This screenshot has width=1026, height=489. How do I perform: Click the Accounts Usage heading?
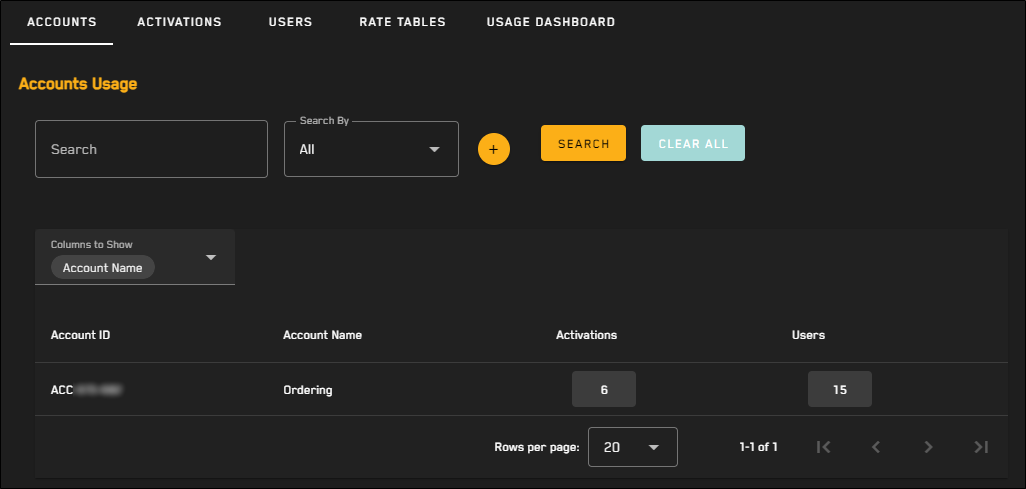78,84
